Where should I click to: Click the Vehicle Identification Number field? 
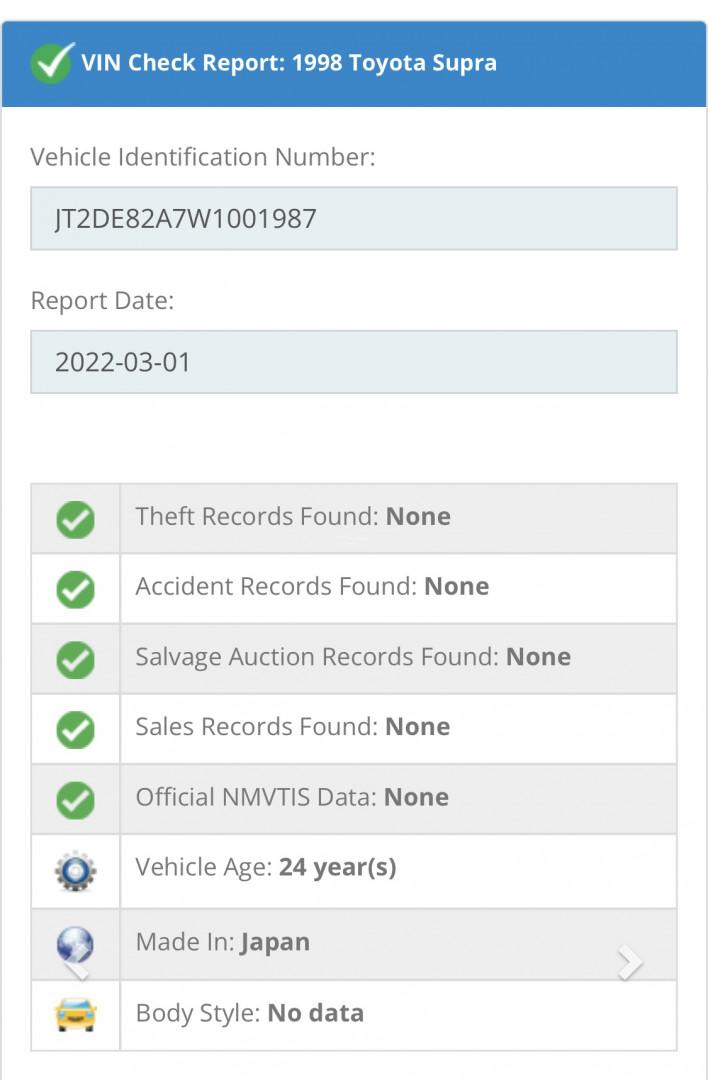[x=353, y=218]
